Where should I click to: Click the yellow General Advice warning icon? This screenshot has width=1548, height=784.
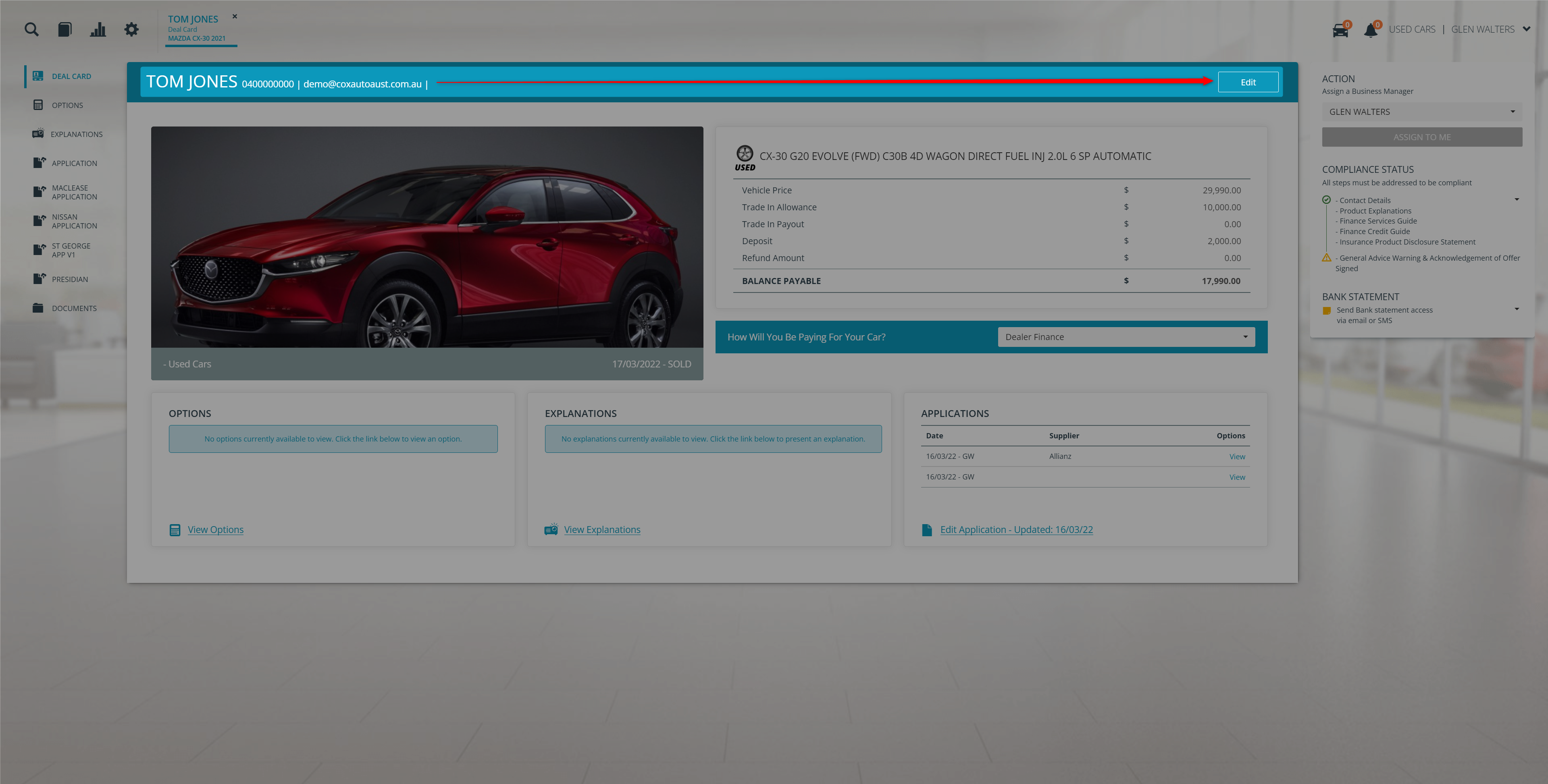tap(1326, 257)
